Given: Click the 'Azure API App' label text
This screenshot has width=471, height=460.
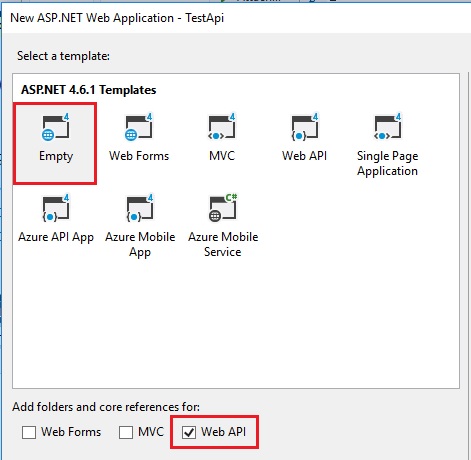Looking at the screenshot, I should (x=56, y=237).
